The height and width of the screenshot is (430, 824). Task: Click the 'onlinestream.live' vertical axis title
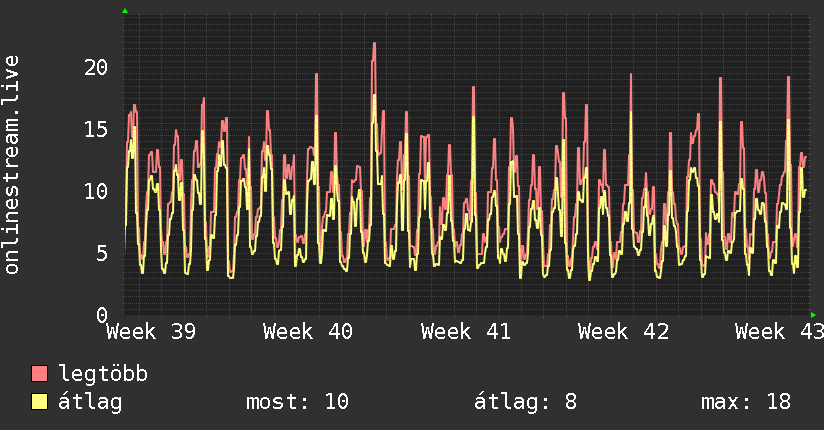coord(12,165)
